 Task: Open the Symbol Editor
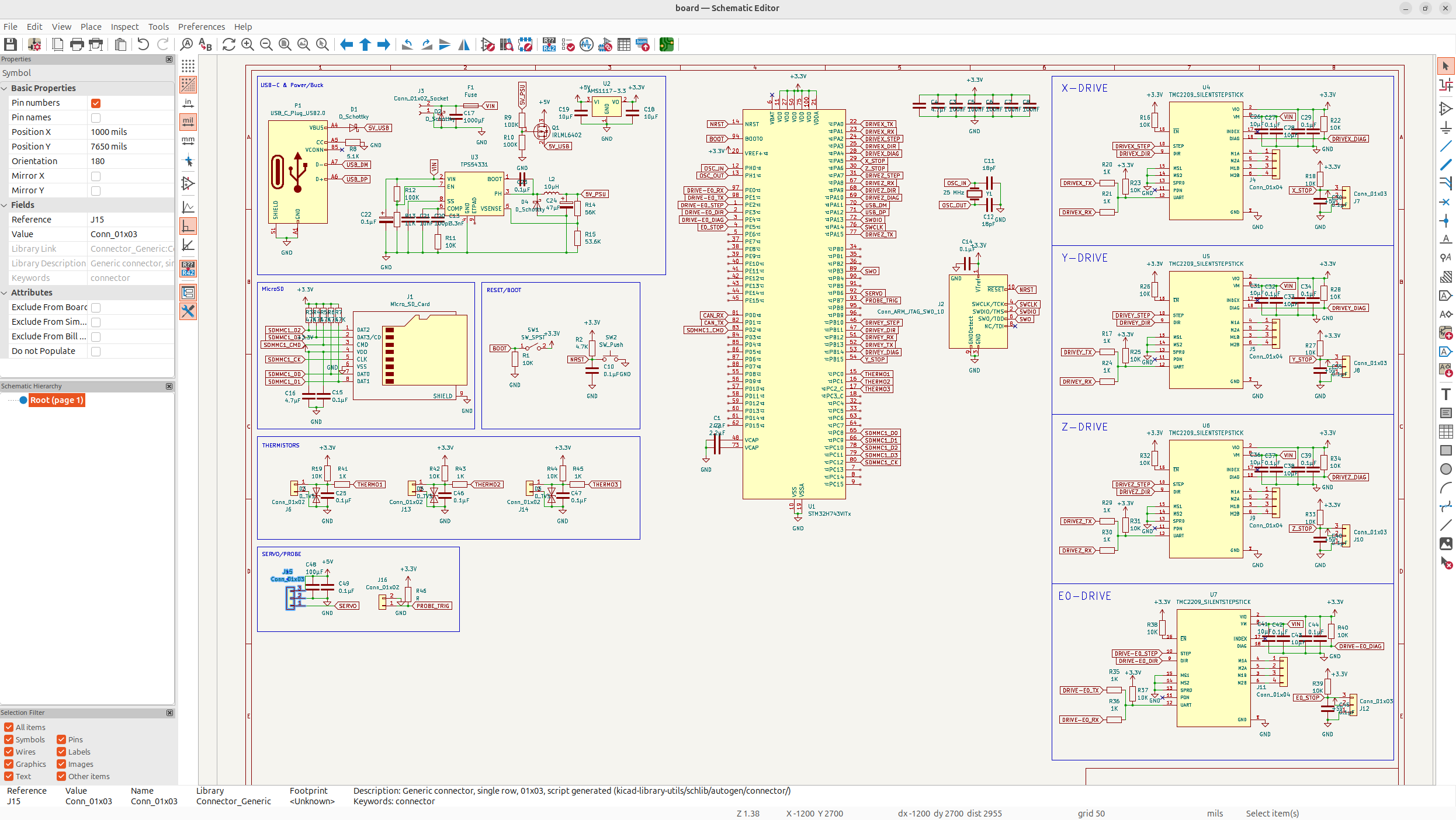(x=488, y=44)
